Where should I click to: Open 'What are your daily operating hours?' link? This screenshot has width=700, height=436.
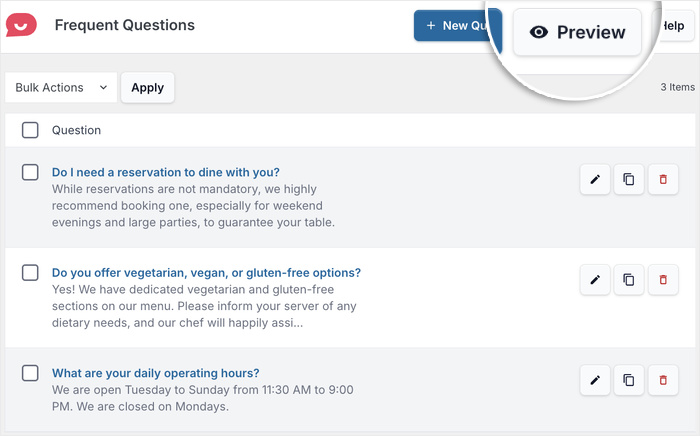pos(155,373)
